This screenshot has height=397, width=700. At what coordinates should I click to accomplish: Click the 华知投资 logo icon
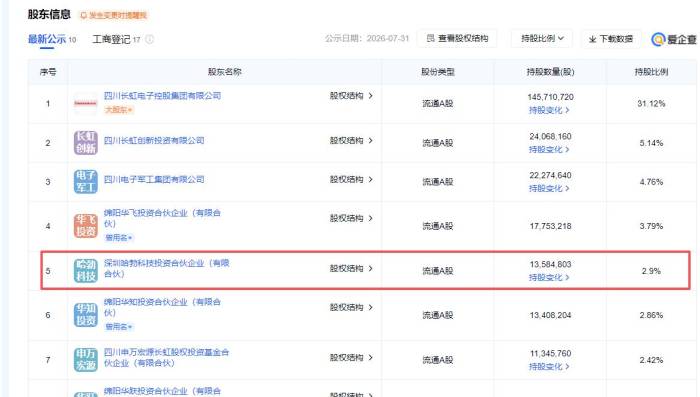(85, 315)
